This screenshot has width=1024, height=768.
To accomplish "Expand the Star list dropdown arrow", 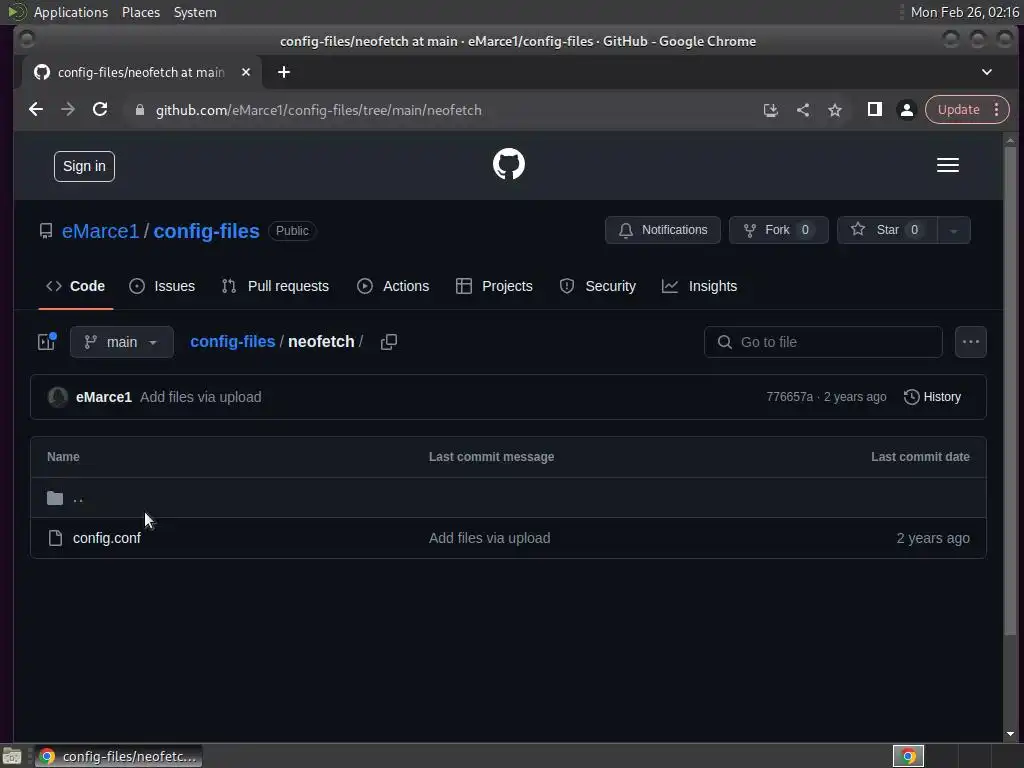I will pos(953,230).
